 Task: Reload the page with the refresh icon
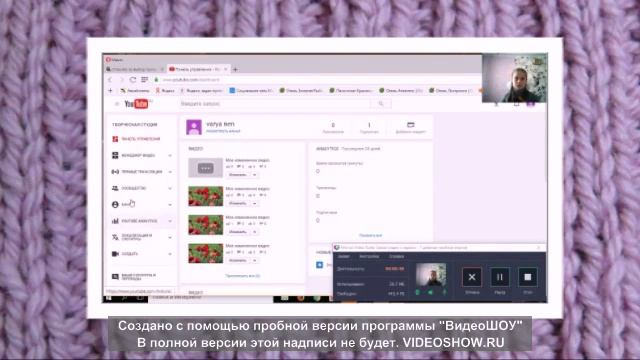click(x=133, y=80)
